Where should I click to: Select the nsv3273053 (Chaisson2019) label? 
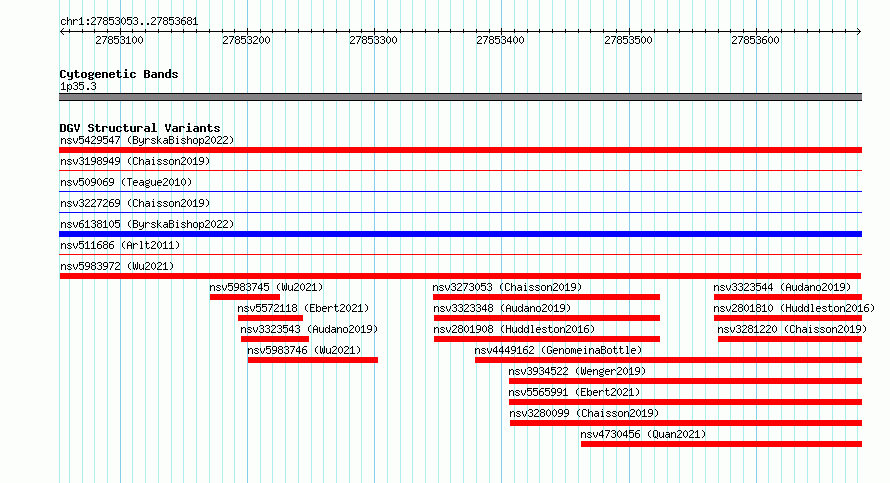[507, 287]
